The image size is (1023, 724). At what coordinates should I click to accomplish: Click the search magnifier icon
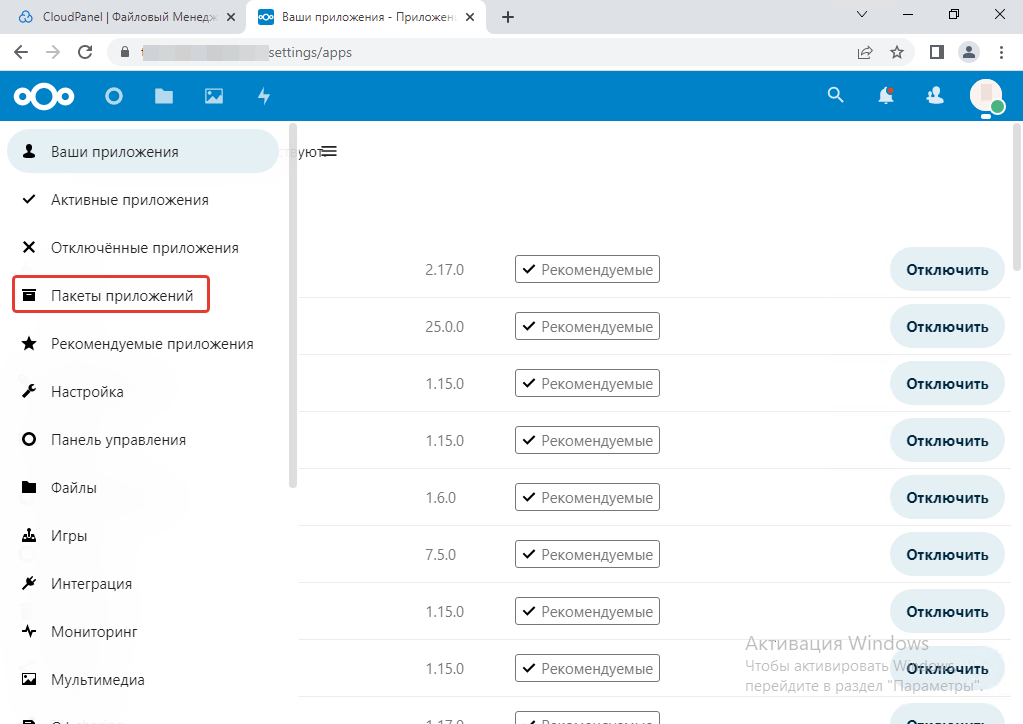pyautogui.click(x=835, y=96)
